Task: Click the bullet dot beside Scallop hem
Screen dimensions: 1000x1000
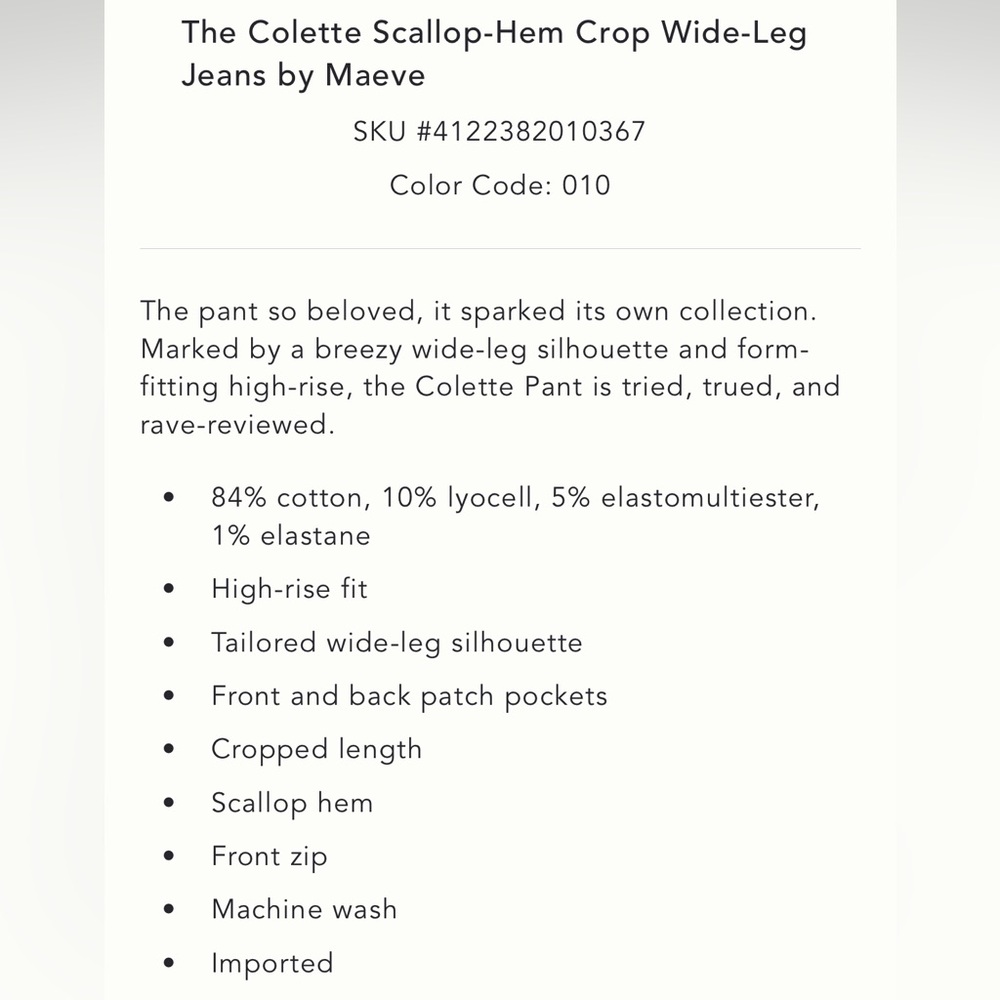Action: 169,803
